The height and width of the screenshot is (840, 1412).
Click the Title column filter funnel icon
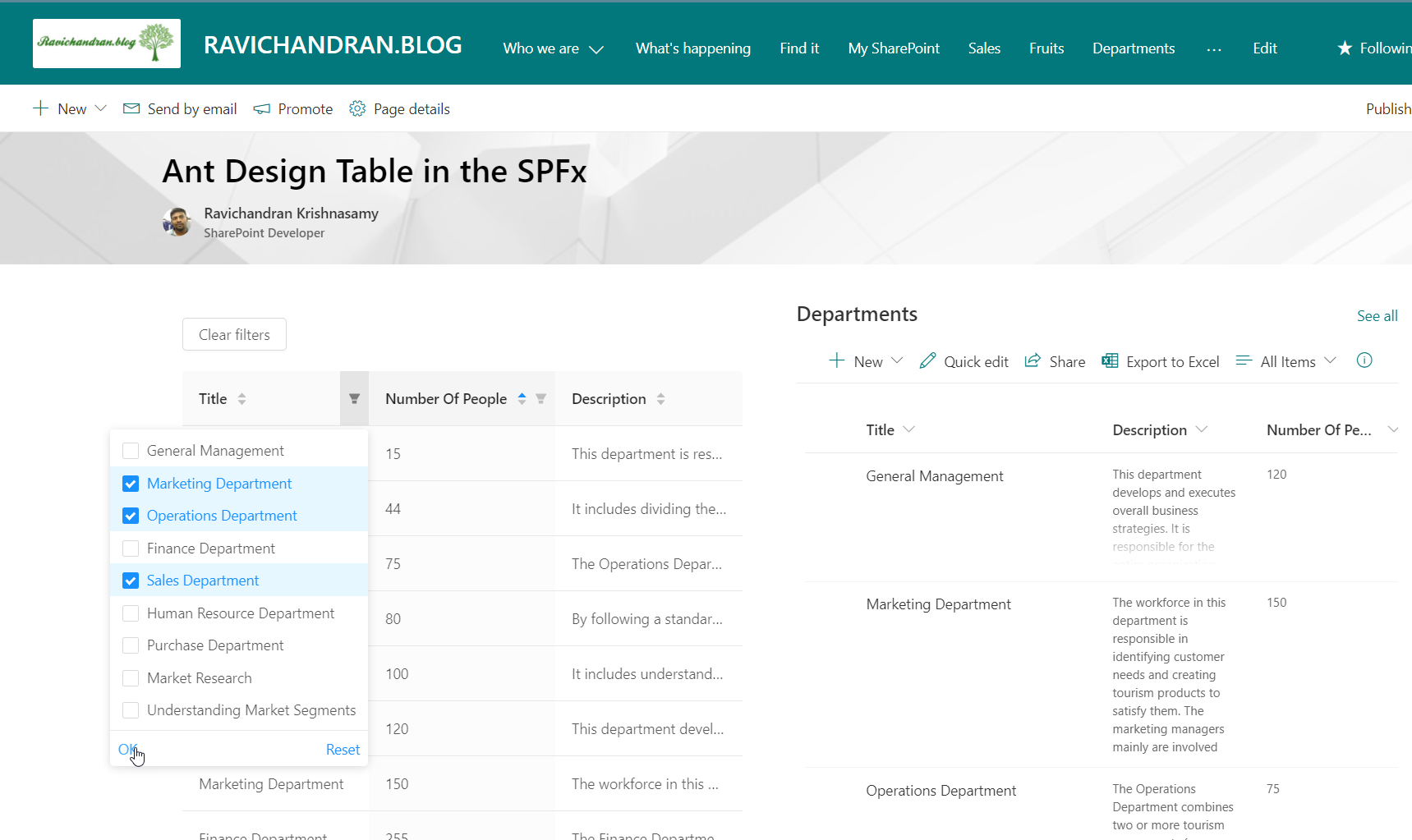click(x=354, y=399)
